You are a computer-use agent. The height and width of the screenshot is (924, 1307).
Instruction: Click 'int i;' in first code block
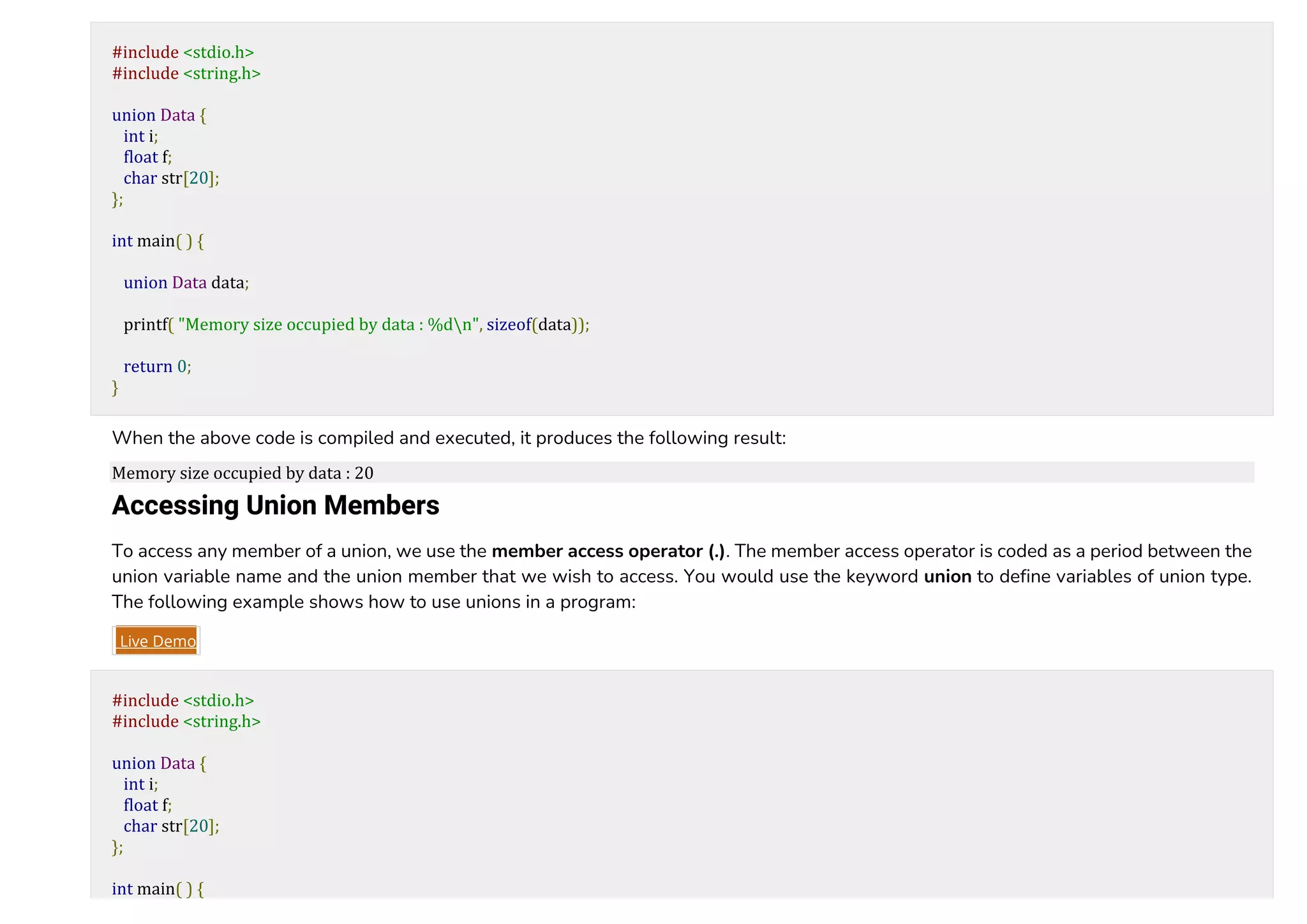[141, 136]
